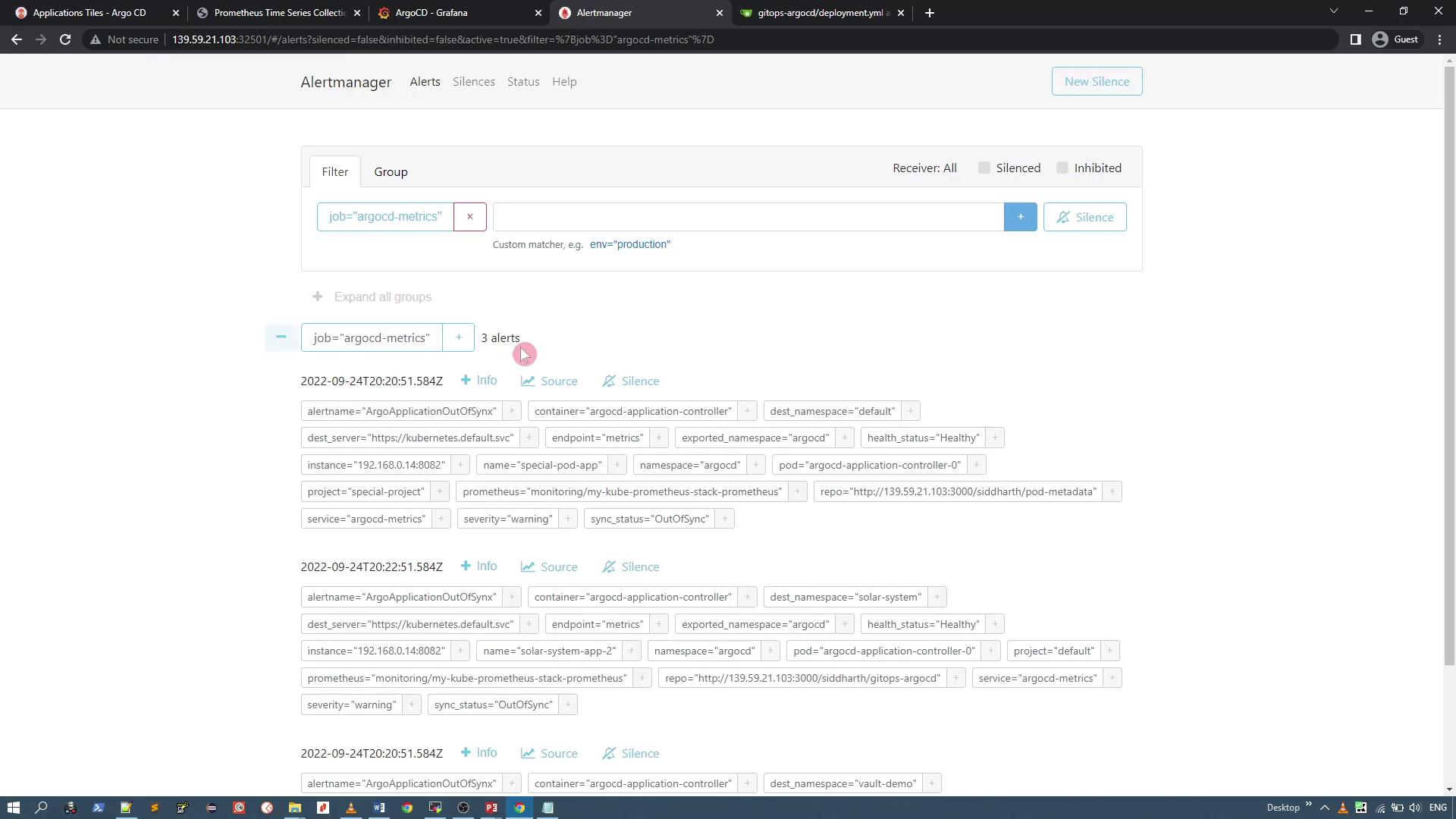Click the Silence button beside the filter input
Screen dimensions: 1456x819
point(1084,217)
